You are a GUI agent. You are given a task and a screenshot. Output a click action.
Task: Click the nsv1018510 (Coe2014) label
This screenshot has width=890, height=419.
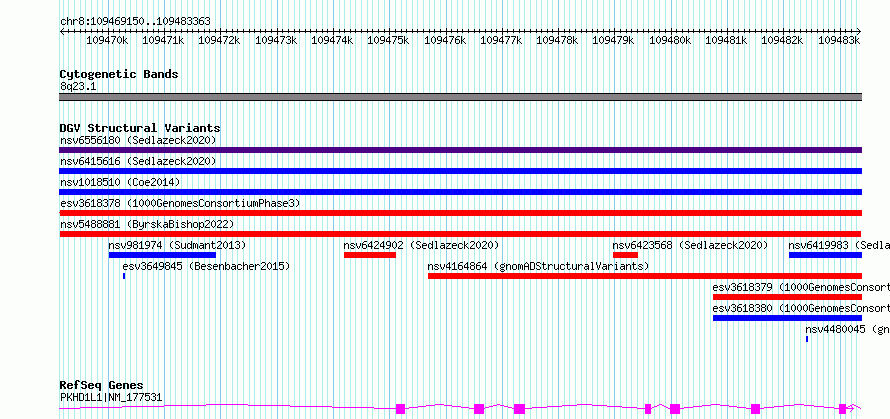(x=120, y=182)
